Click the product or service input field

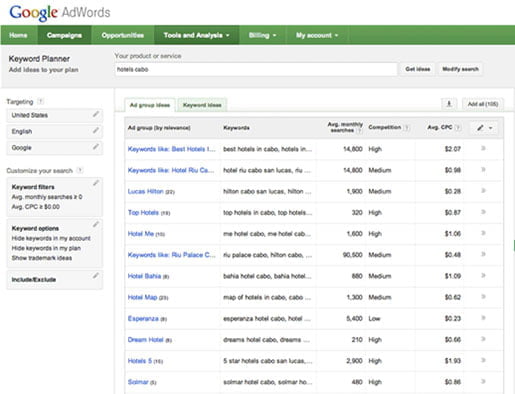[256, 69]
